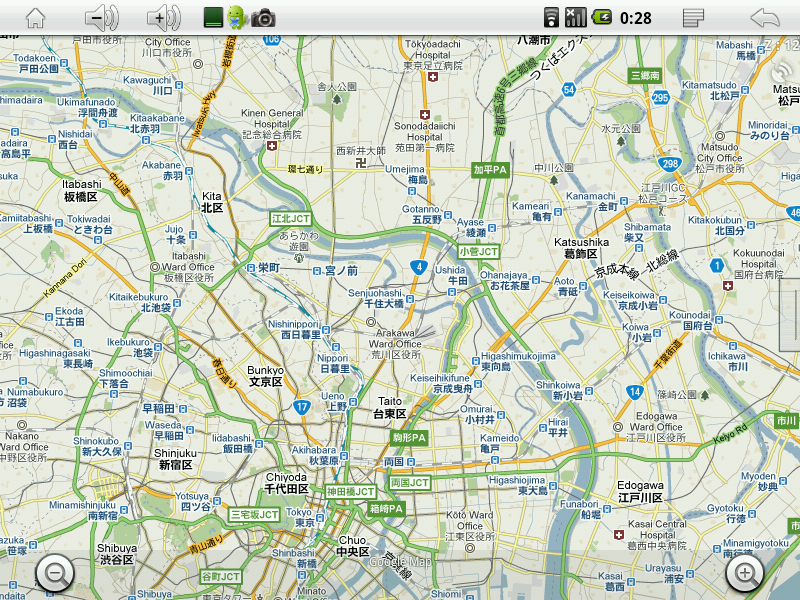This screenshot has width=800, height=600.
Task: Tap the Chiyoda 千代田区 ward label
Action: [x=286, y=483]
